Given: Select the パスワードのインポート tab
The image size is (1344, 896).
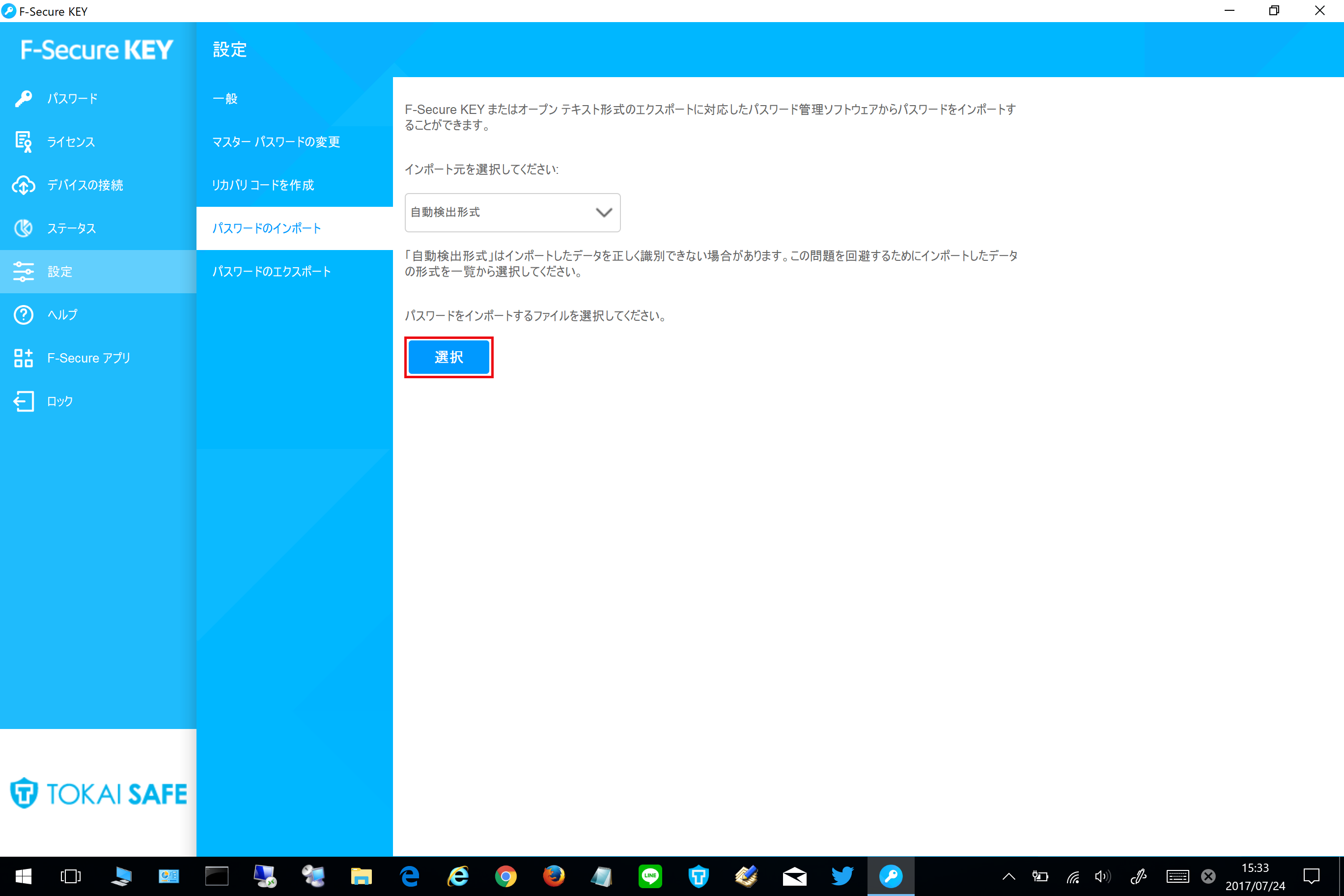Looking at the screenshot, I should click(294, 228).
